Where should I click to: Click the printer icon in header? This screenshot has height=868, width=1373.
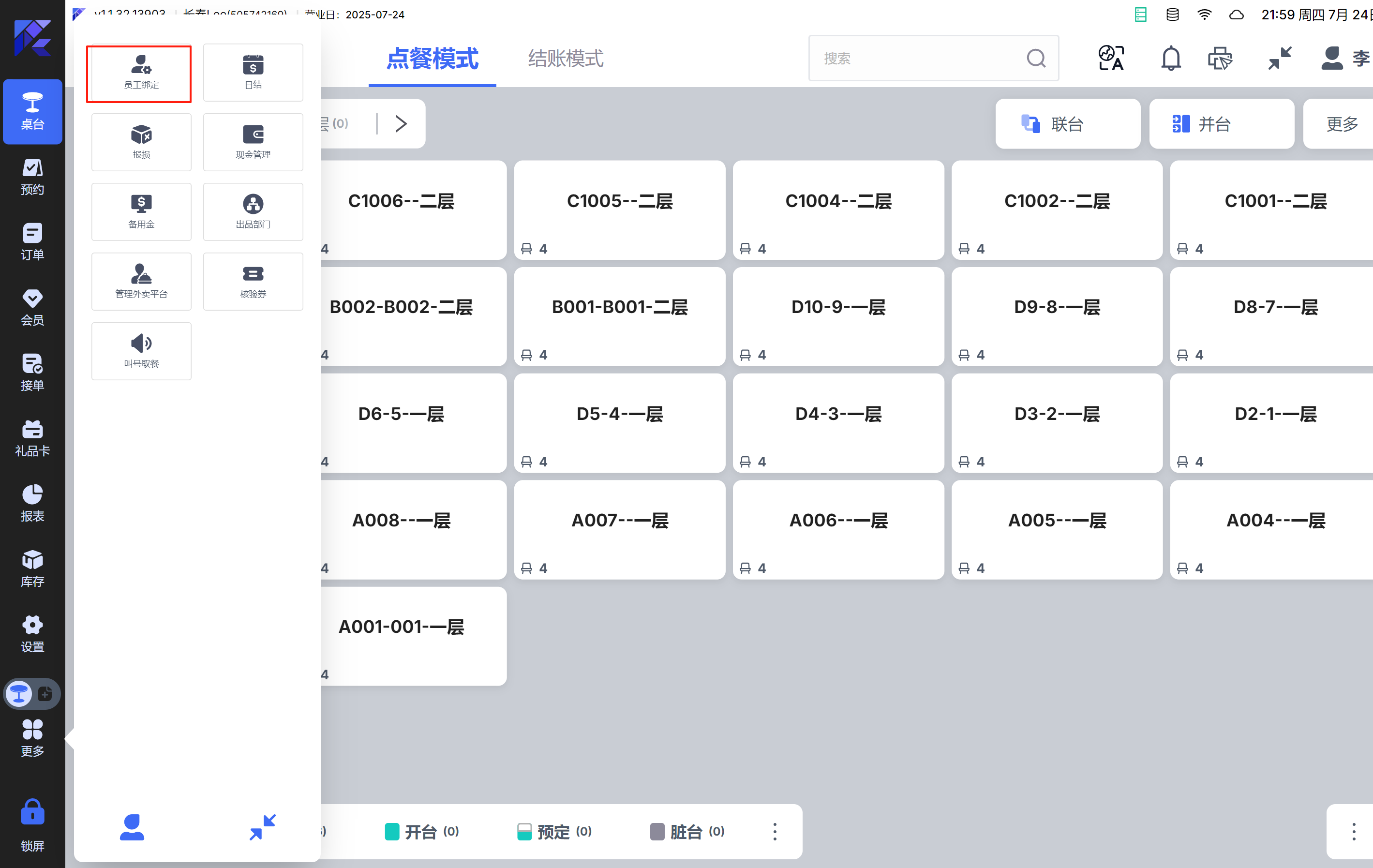coord(1220,58)
